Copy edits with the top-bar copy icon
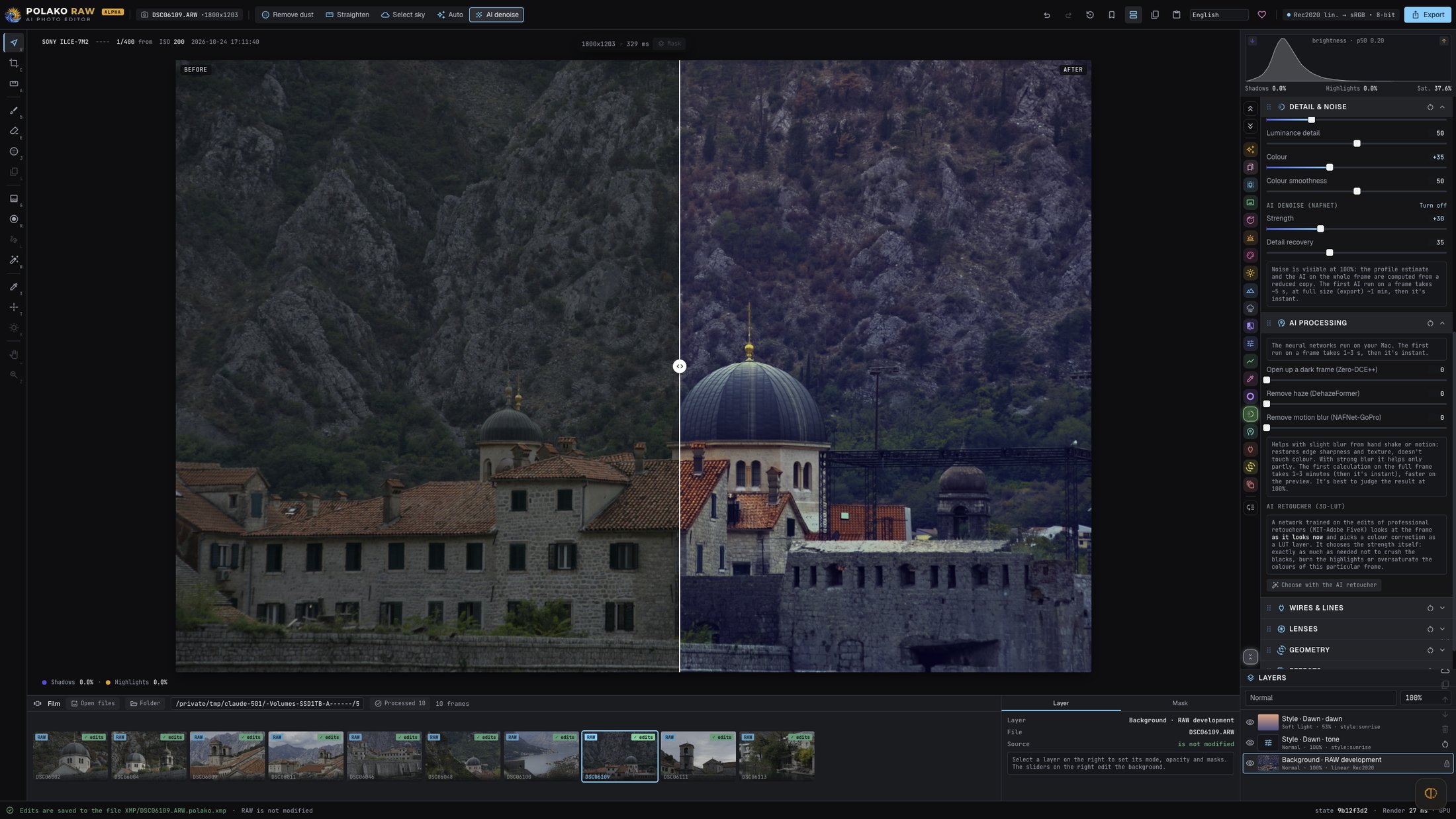 tap(1154, 15)
